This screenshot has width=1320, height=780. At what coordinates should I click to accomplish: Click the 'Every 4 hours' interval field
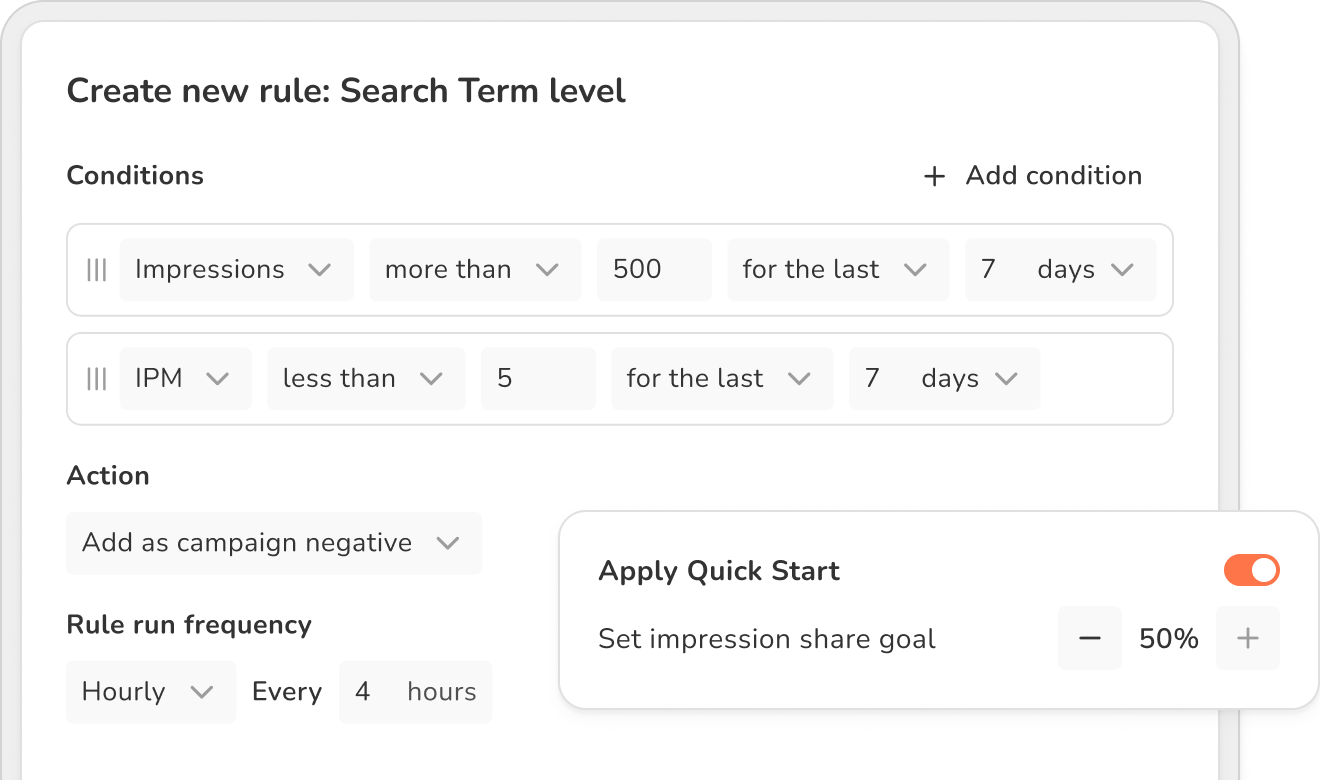[415, 692]
